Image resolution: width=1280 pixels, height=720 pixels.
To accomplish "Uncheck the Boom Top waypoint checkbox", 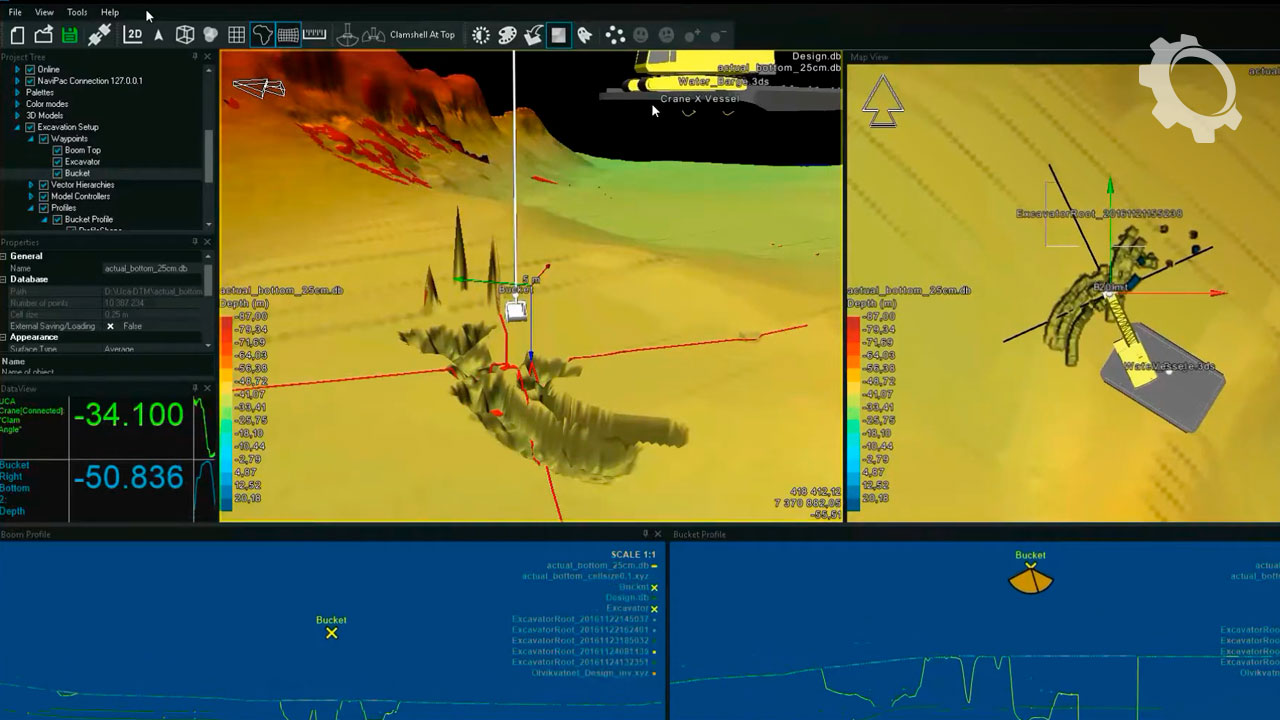I will [x=57, y=150].
